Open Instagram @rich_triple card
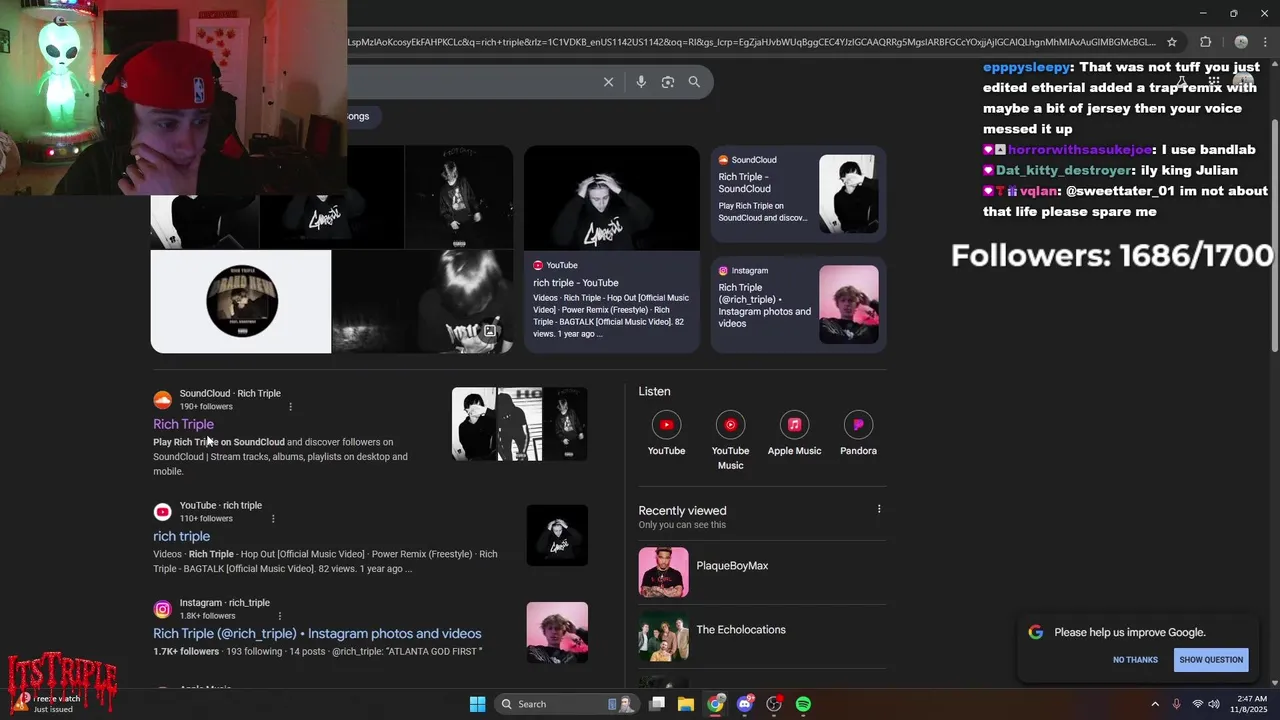This screenshot has height=720, width=1280. (798, 305)
